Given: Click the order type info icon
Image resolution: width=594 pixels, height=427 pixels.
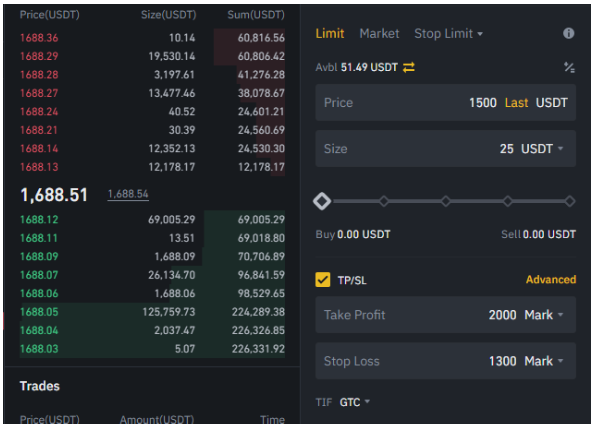Looking at the screenshot, I should 568,33.
